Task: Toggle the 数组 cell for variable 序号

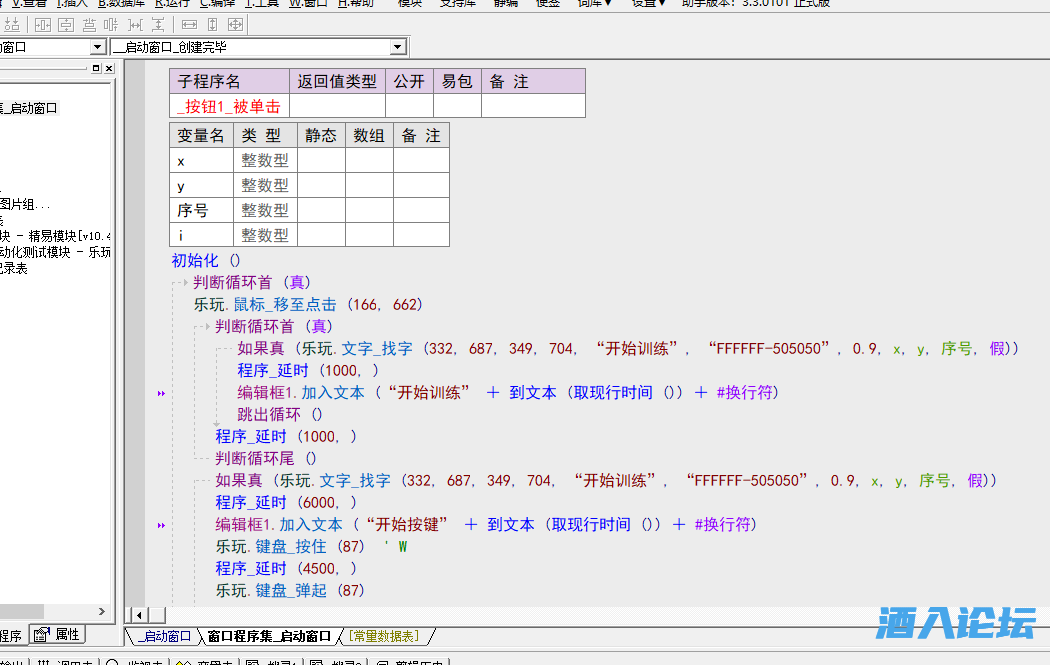Action: 369,210
